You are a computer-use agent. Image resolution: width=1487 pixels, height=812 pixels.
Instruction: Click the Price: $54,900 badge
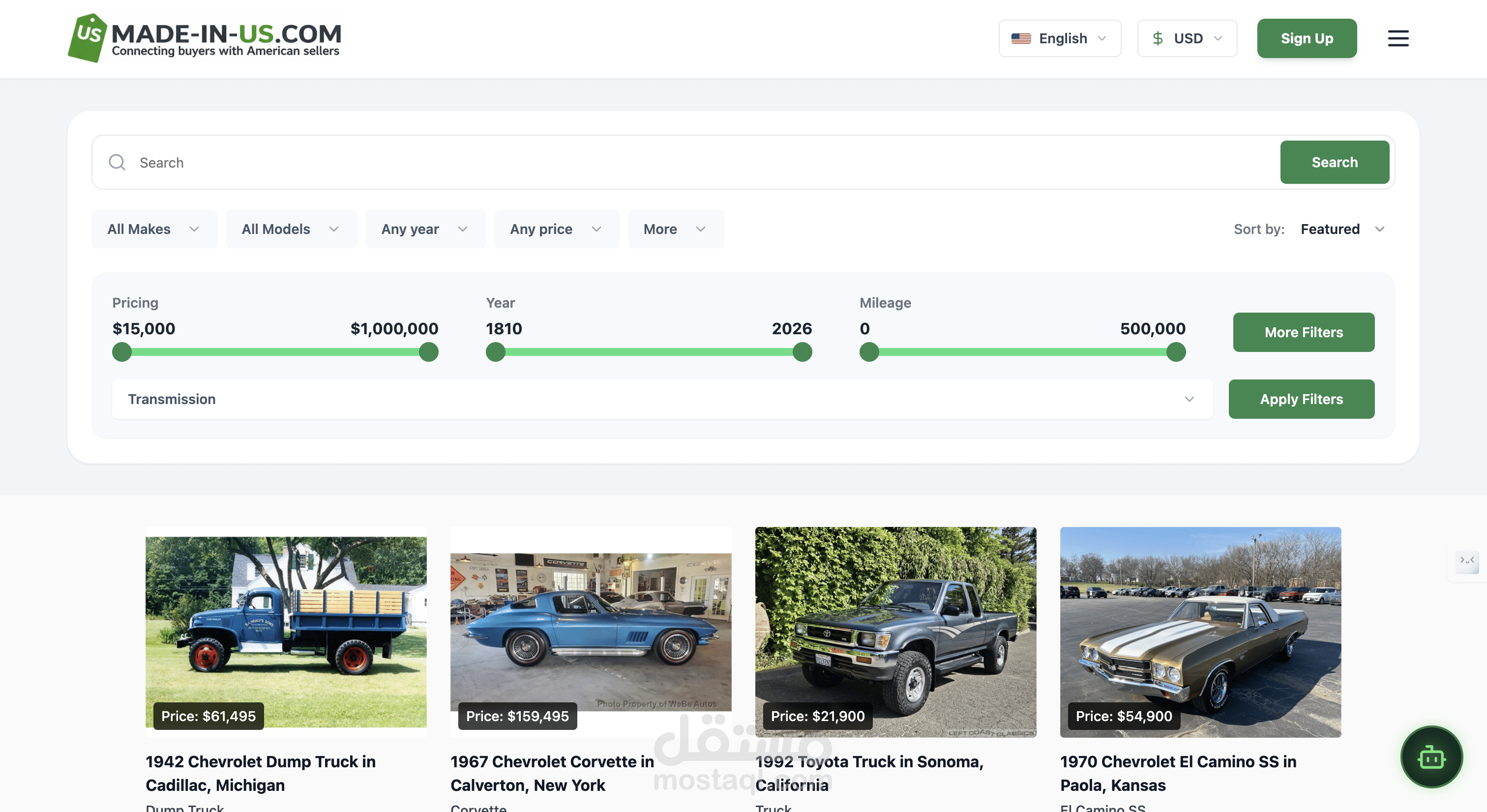coord(1123,716)
